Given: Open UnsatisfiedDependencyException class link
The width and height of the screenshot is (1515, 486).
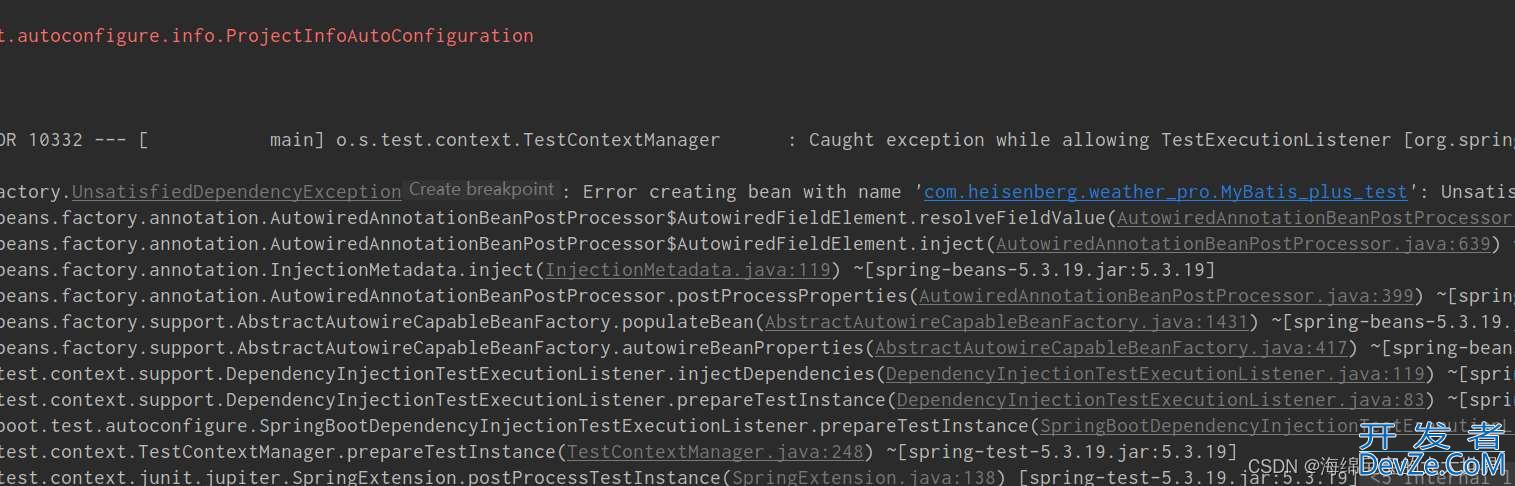Looking at the screenshot, I should click(236, 192).
